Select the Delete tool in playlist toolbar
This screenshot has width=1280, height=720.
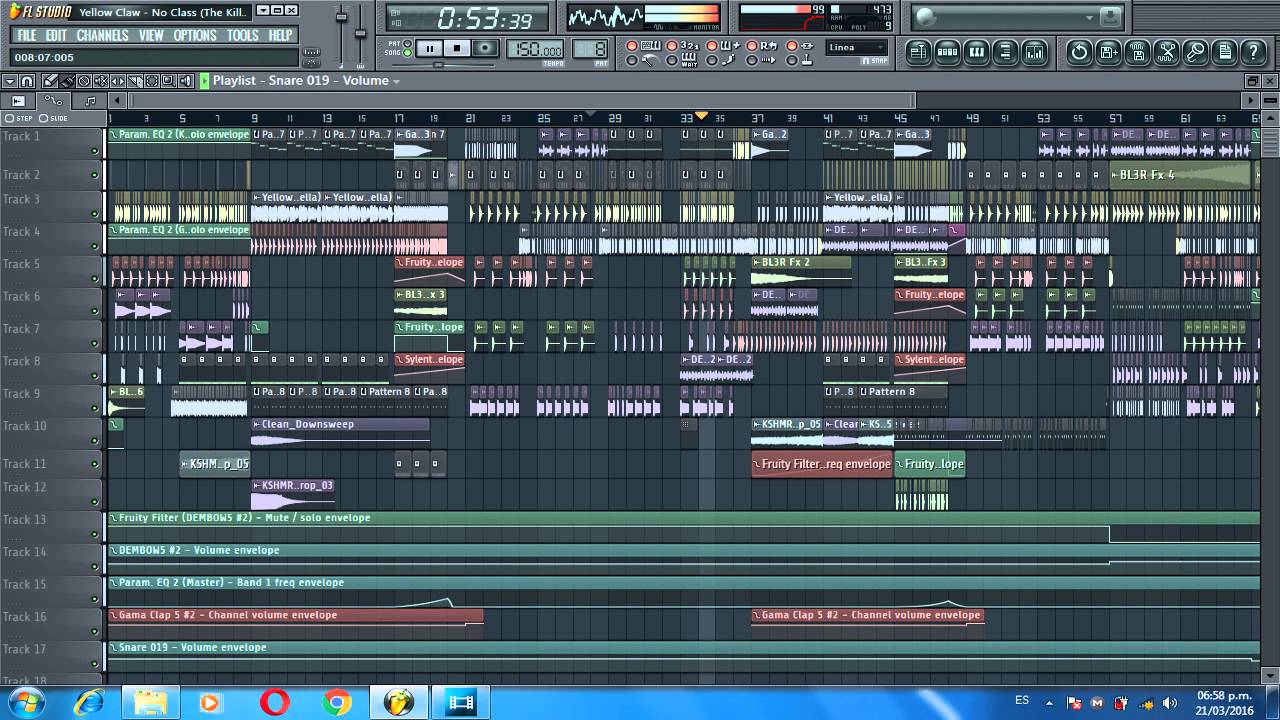[84, 81]
